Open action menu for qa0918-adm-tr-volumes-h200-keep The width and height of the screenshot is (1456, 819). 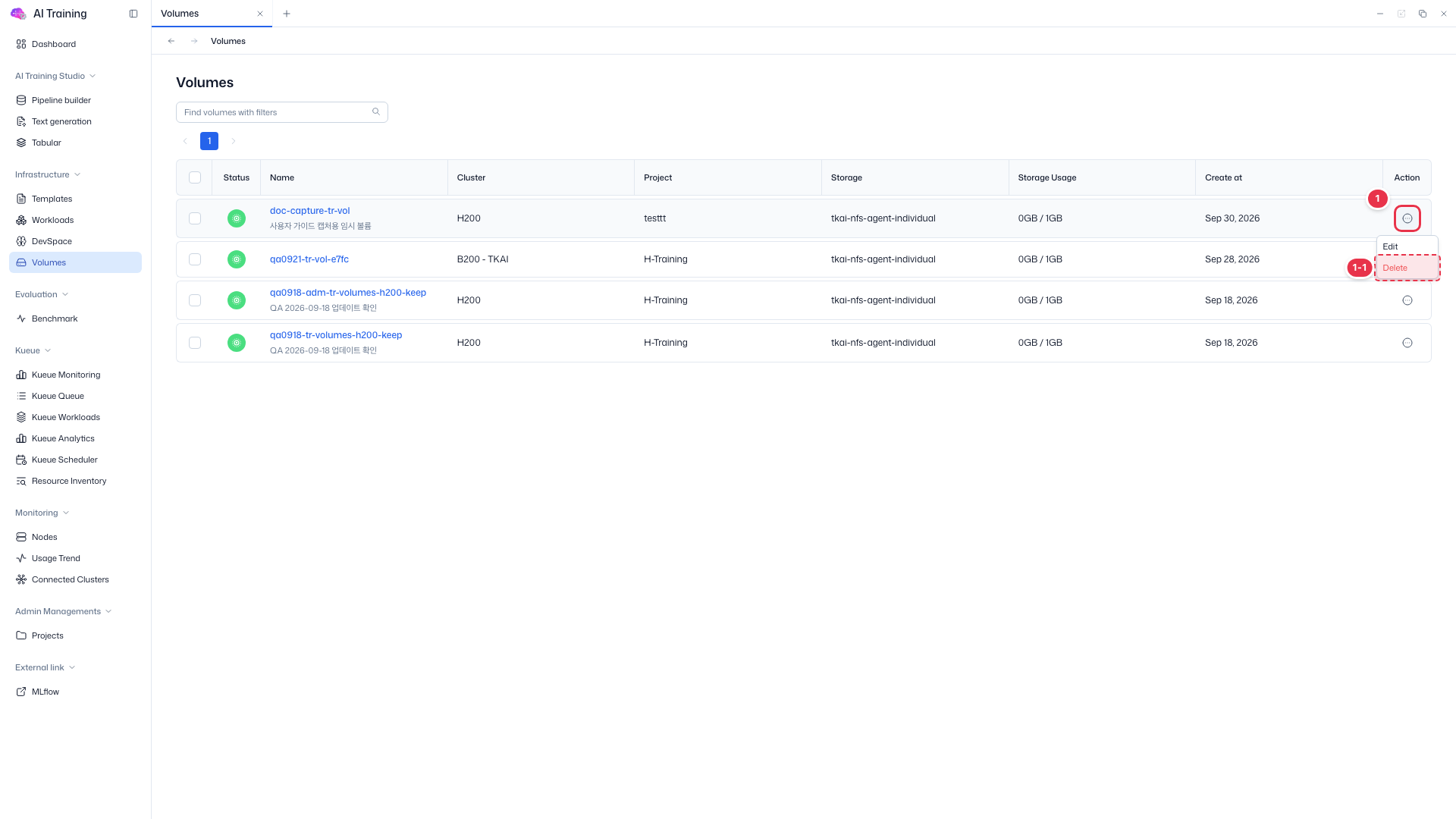[x=1407, y=300]
